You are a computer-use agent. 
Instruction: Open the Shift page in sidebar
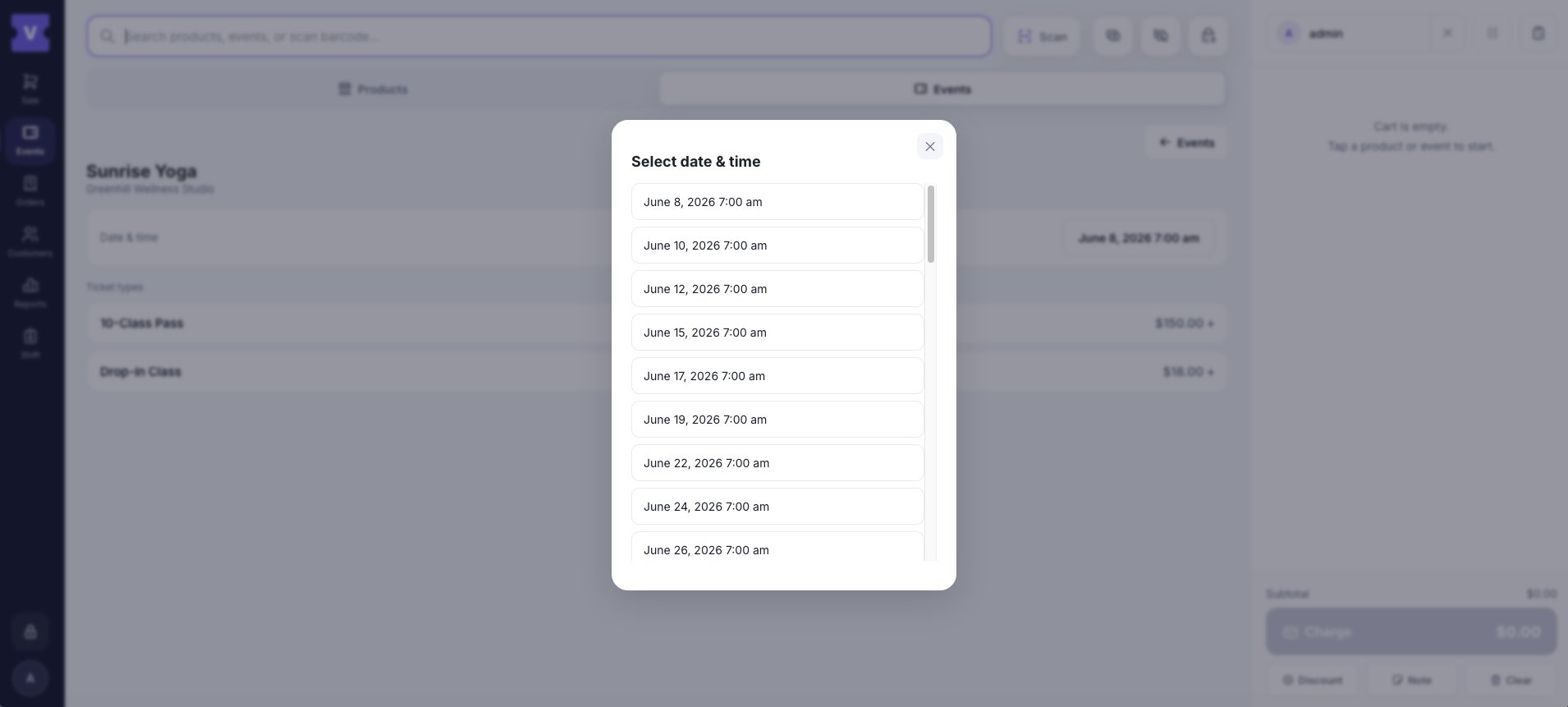(x=30, y=344)
